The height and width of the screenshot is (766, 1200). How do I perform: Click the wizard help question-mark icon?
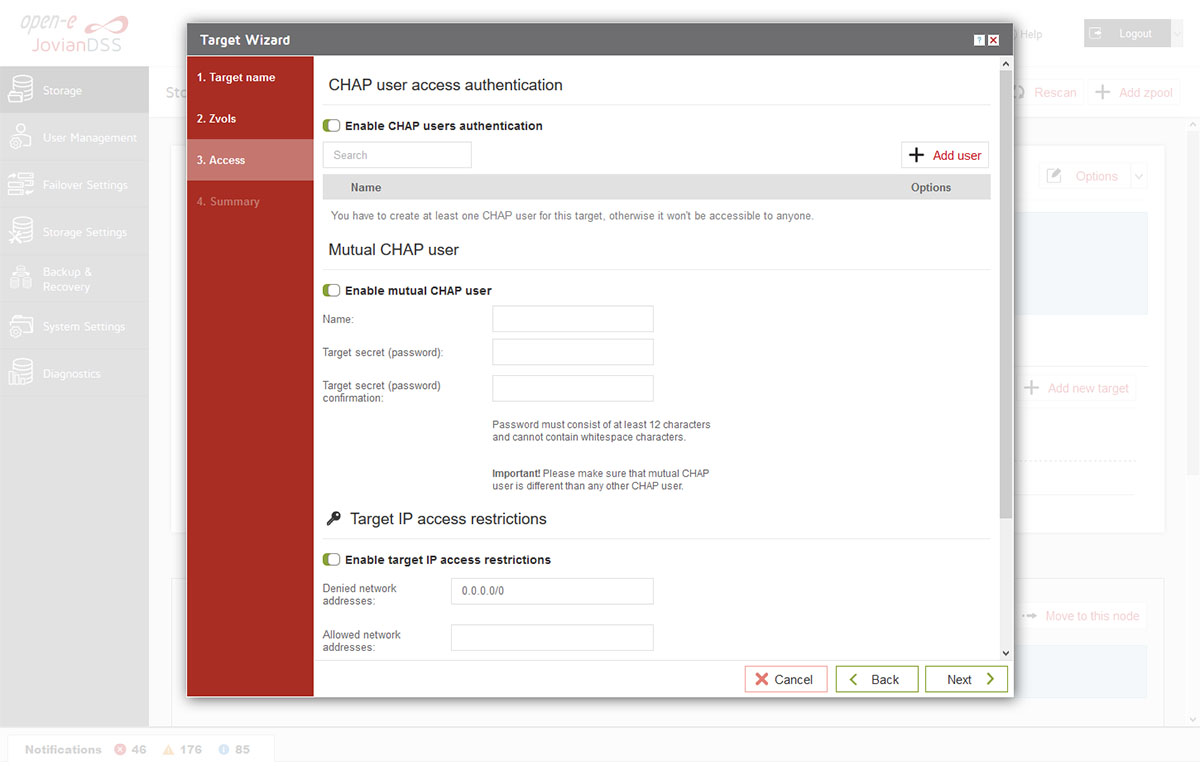[979, 40]
